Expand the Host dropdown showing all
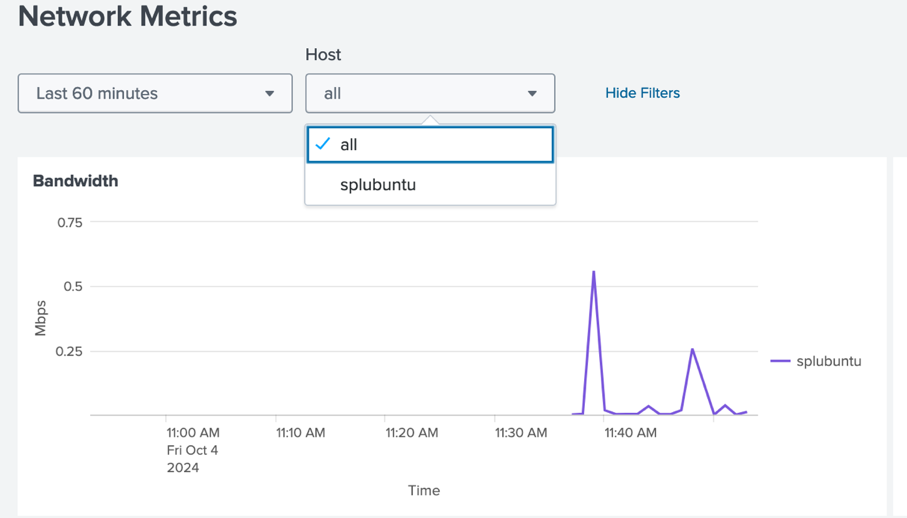The width and height of the screenshot is (907, 518). coord(429,93)
